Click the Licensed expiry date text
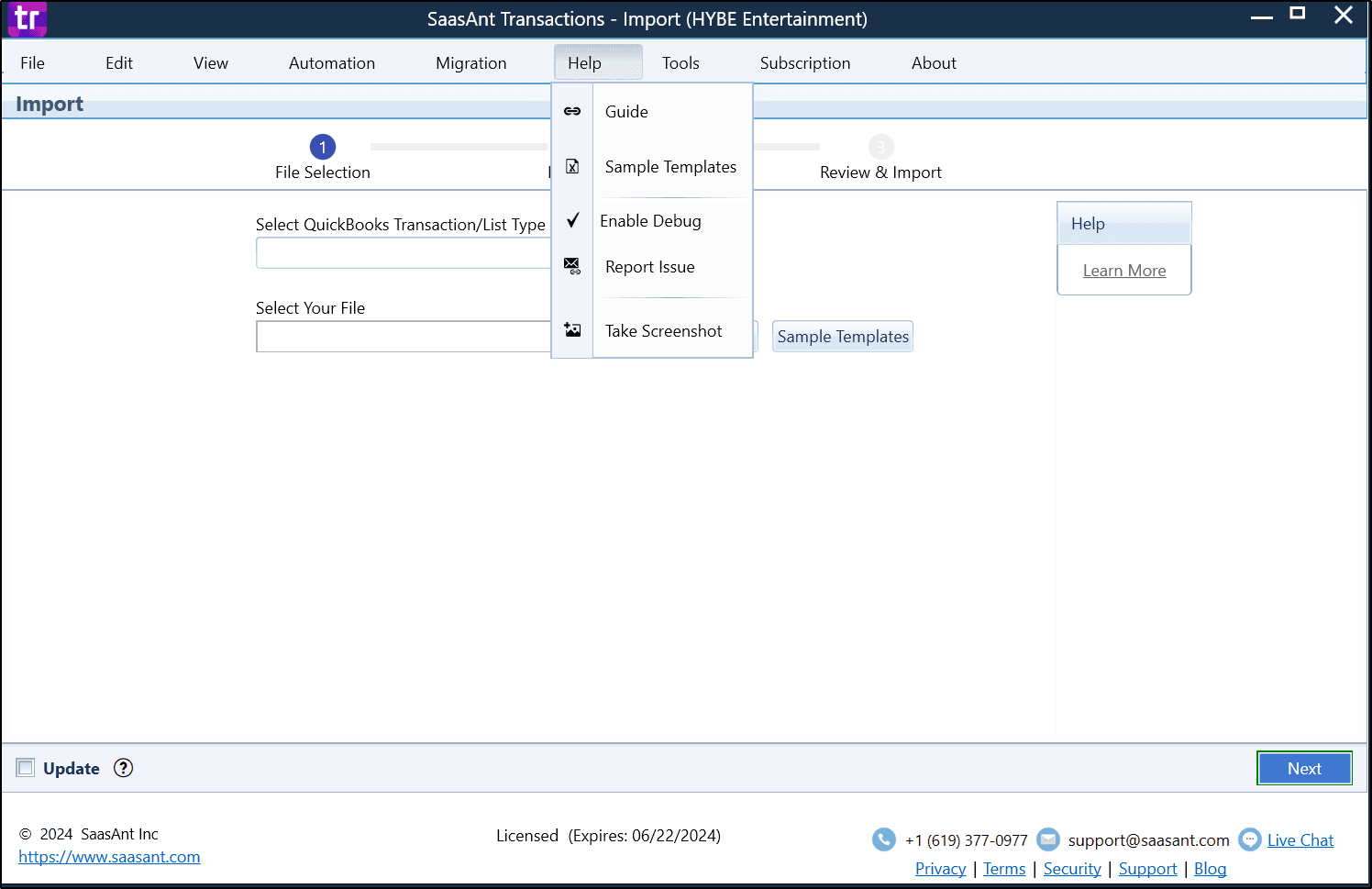The width and height of the screenshot is (1372, 889). click(x=608, y=836)
